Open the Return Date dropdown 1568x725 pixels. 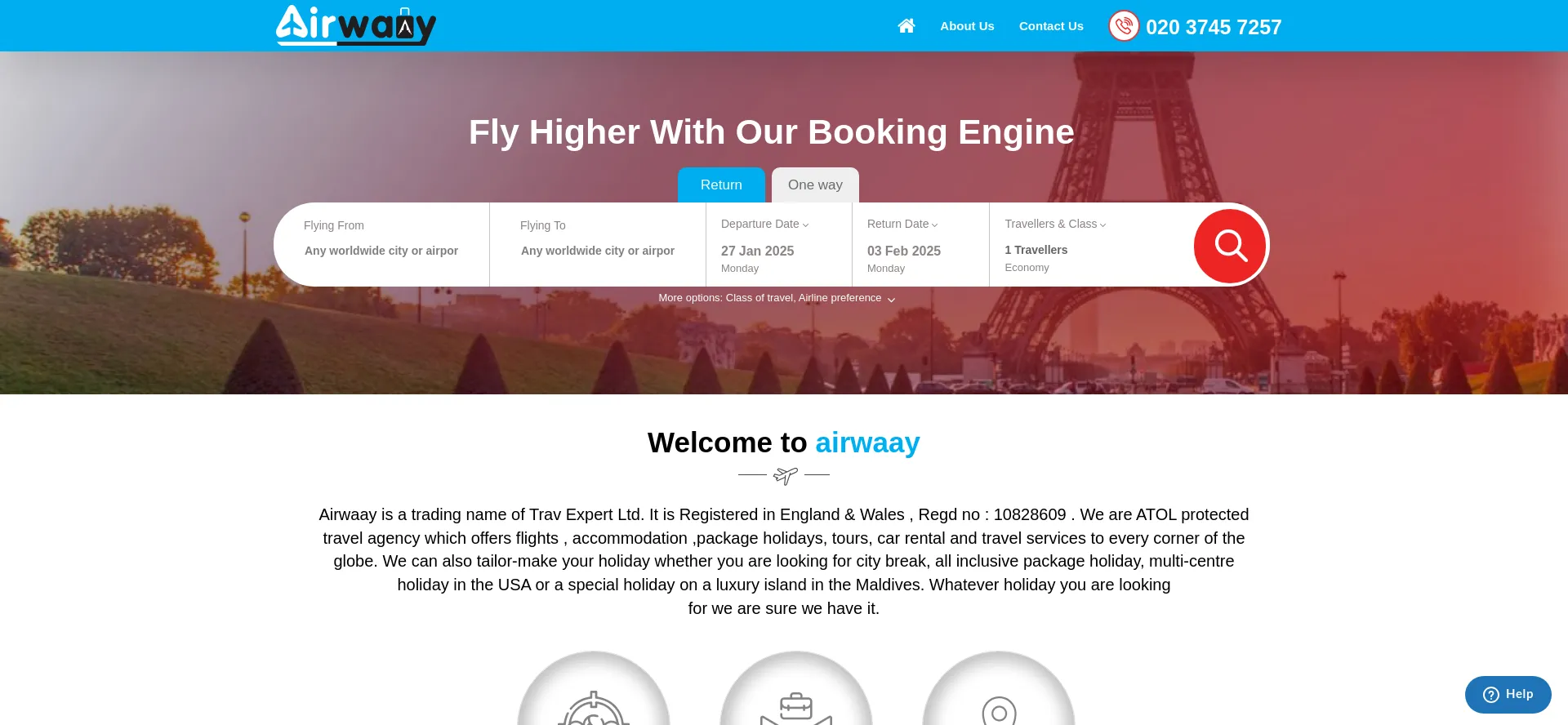(902, 224)
